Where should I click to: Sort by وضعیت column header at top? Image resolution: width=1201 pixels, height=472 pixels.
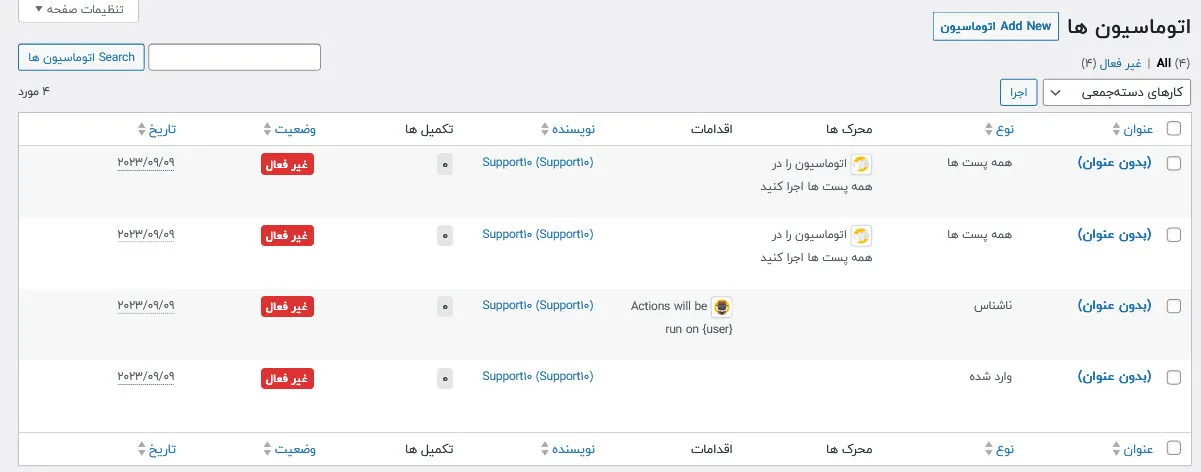(290, 130)
